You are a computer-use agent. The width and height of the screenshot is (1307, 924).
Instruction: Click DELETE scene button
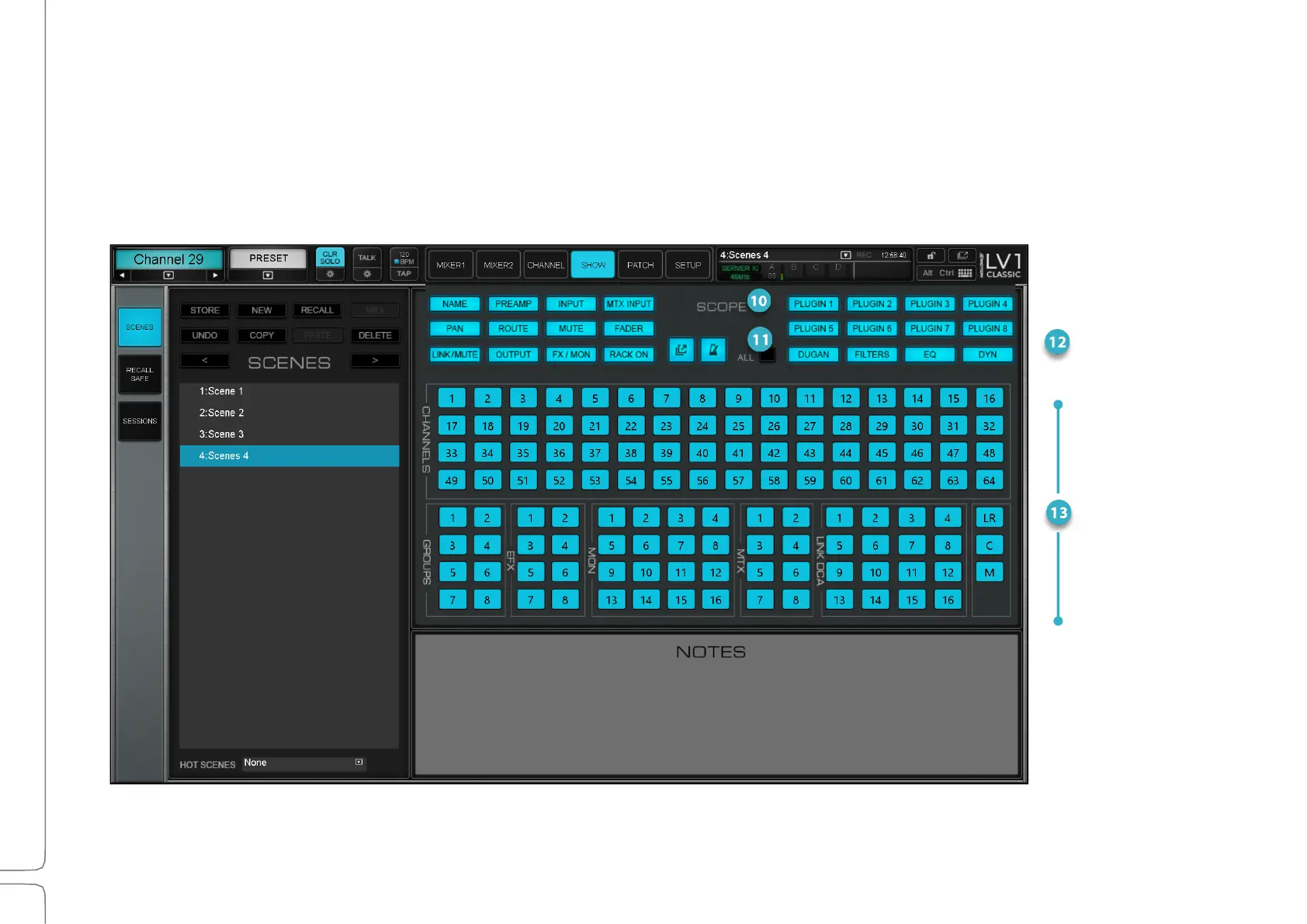tap(375, 335)
